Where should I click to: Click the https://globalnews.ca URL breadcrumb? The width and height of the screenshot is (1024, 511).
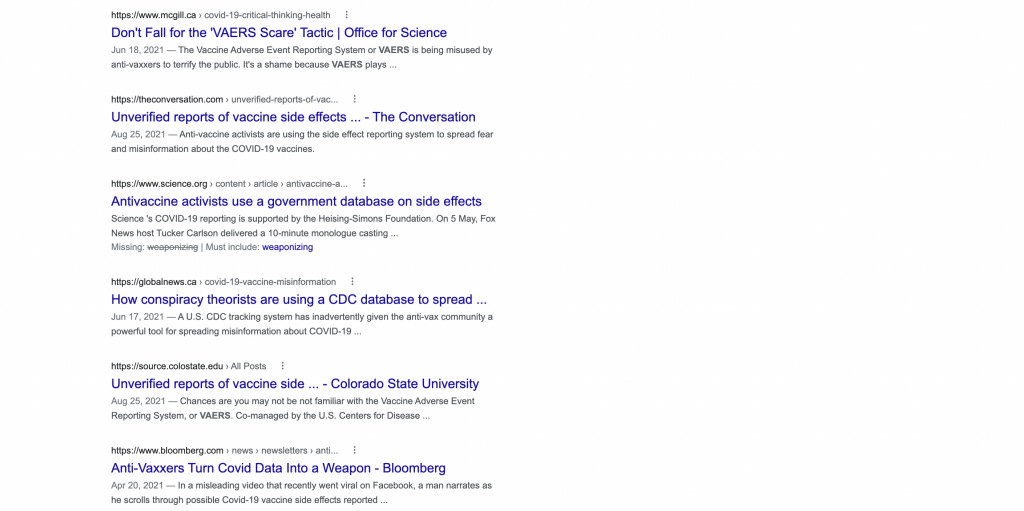pos(223,282)
